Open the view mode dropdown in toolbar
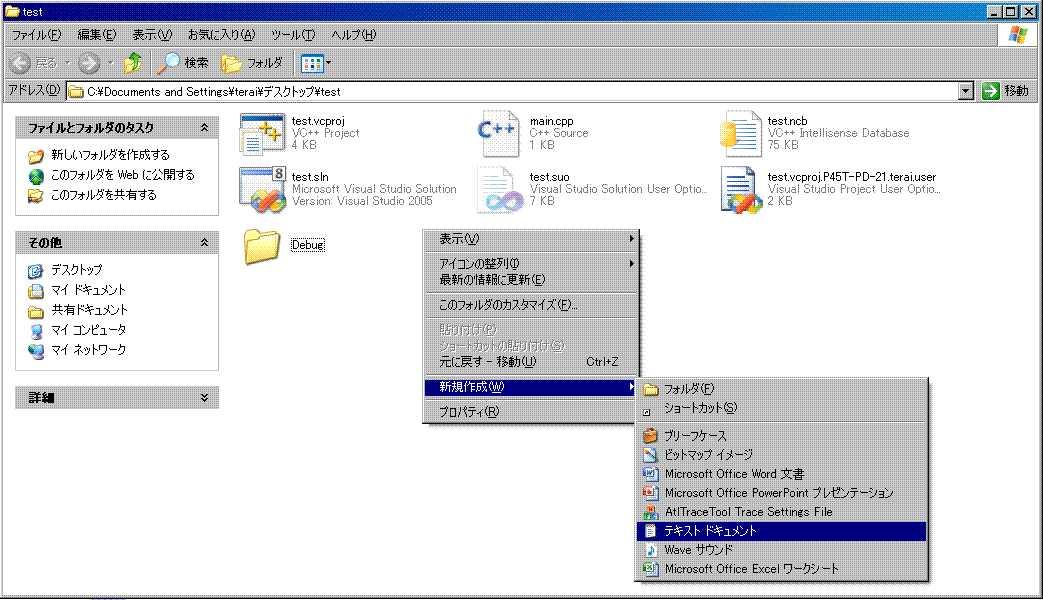The width and height of the screenshot is (1043, 600). [x=316, y=63]
